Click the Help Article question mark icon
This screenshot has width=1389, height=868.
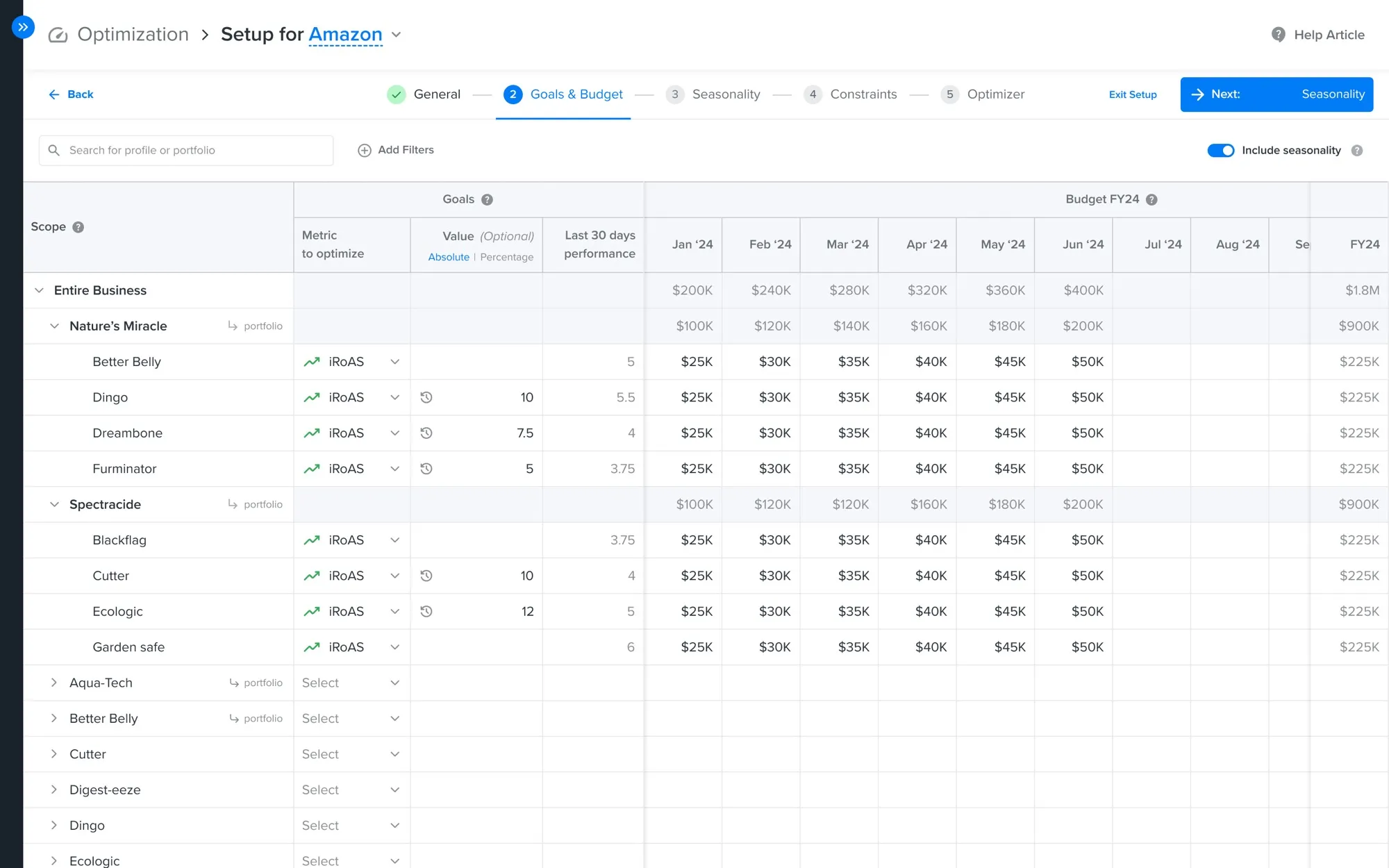click(x=1278, y=35)
